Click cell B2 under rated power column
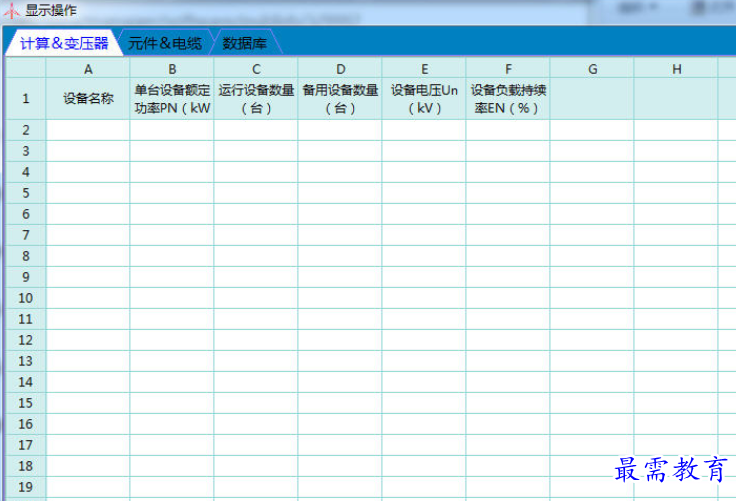 pyautogui.click(x=172, y=130)
